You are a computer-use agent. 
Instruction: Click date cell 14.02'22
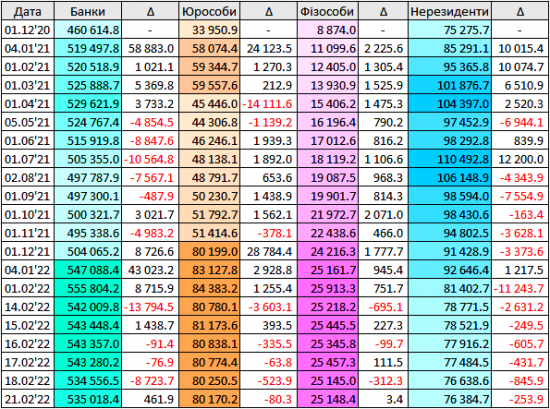point(27,307)
